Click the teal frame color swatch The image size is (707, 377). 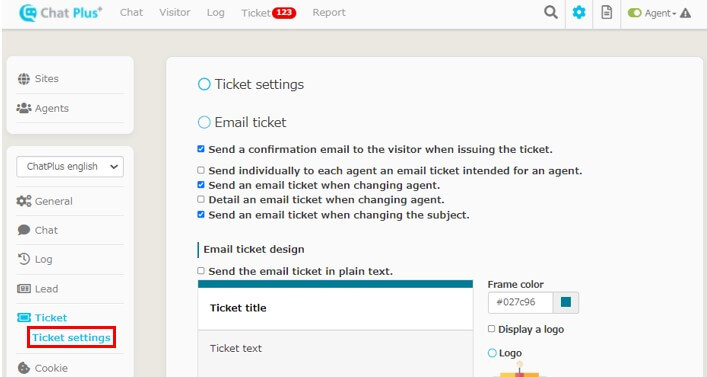coord(566,302)
